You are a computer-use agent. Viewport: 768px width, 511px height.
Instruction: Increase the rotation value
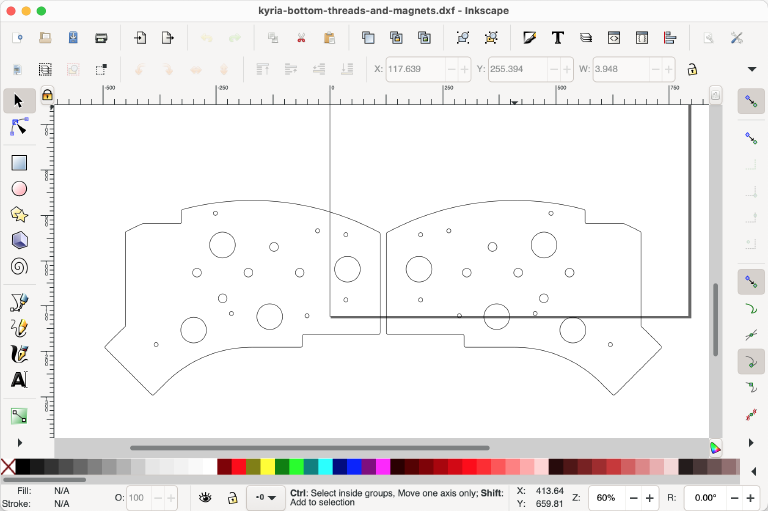pos(750,498)
